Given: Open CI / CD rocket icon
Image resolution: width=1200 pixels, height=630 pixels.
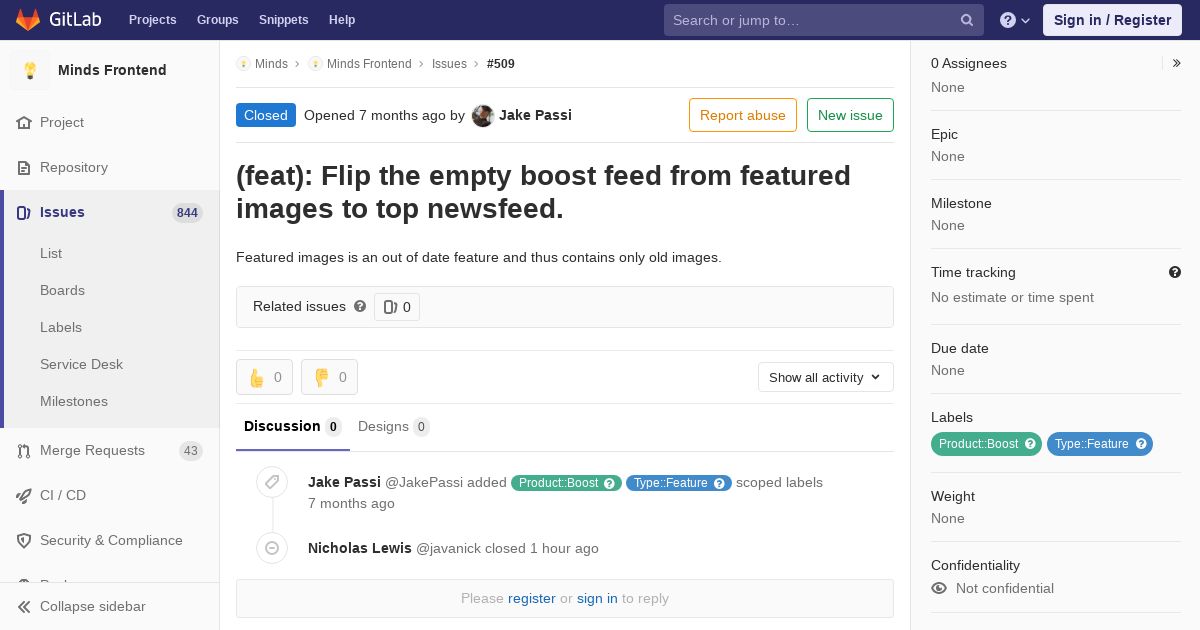Looking at the screenshot, I should (24, 495).
